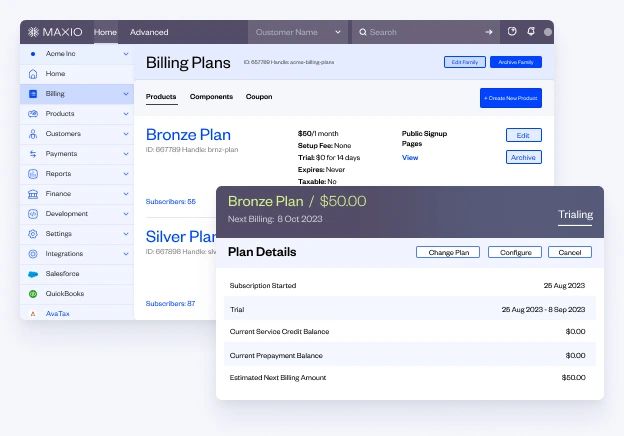This screenshot has width=624, height=436.
Task: Open the Silver Plan title link
Action: 181,237
